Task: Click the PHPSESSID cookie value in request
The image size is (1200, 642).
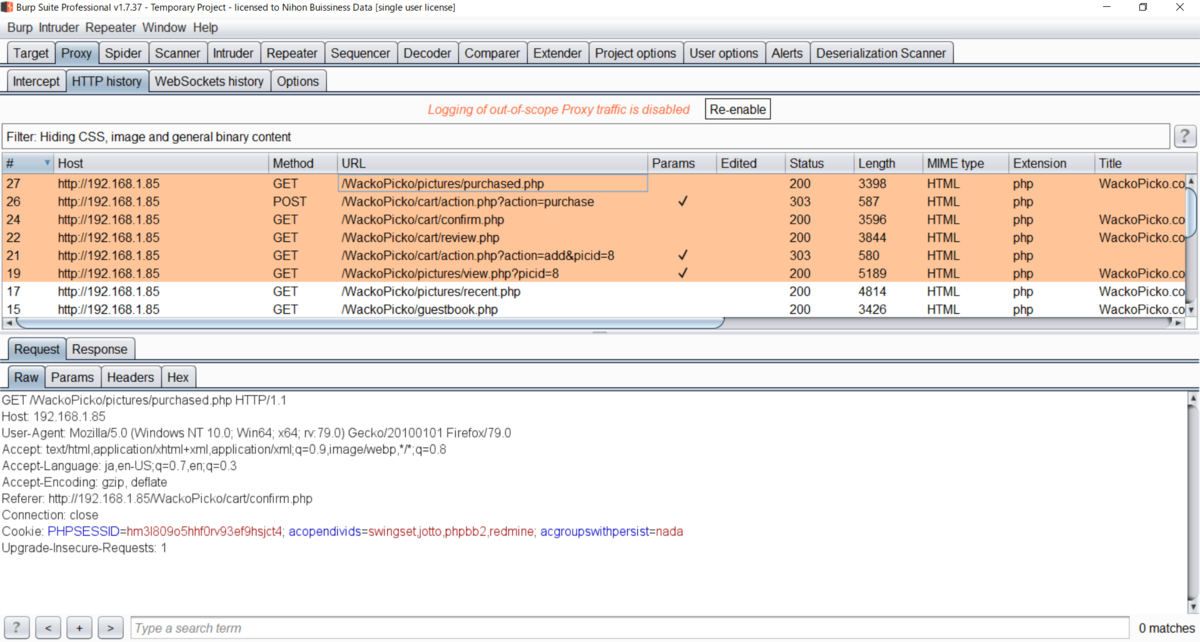Action: 205,530
